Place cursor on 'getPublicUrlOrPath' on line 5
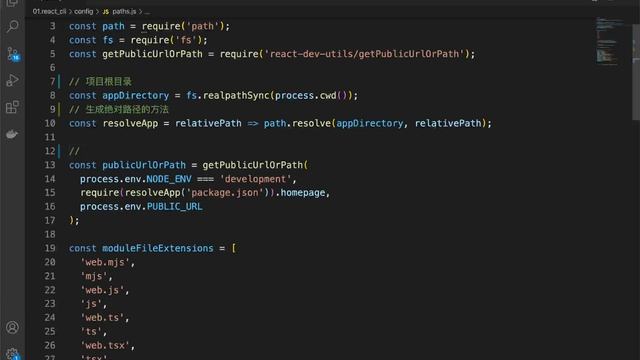 point(152,54)
